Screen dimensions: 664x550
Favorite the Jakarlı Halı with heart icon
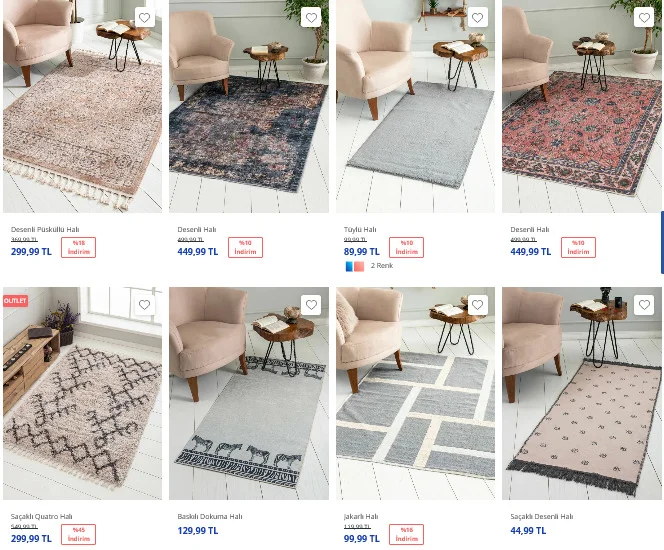tap(477, 305)
